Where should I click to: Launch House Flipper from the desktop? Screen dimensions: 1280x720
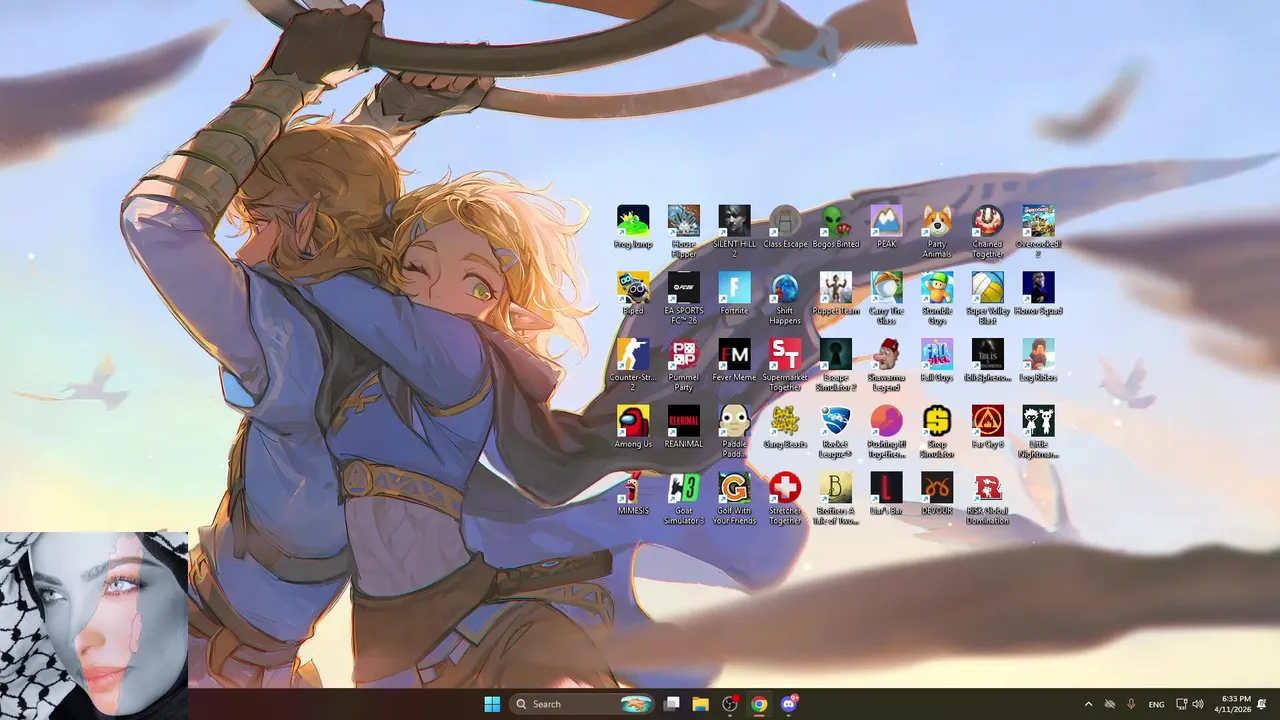point(684,232)
